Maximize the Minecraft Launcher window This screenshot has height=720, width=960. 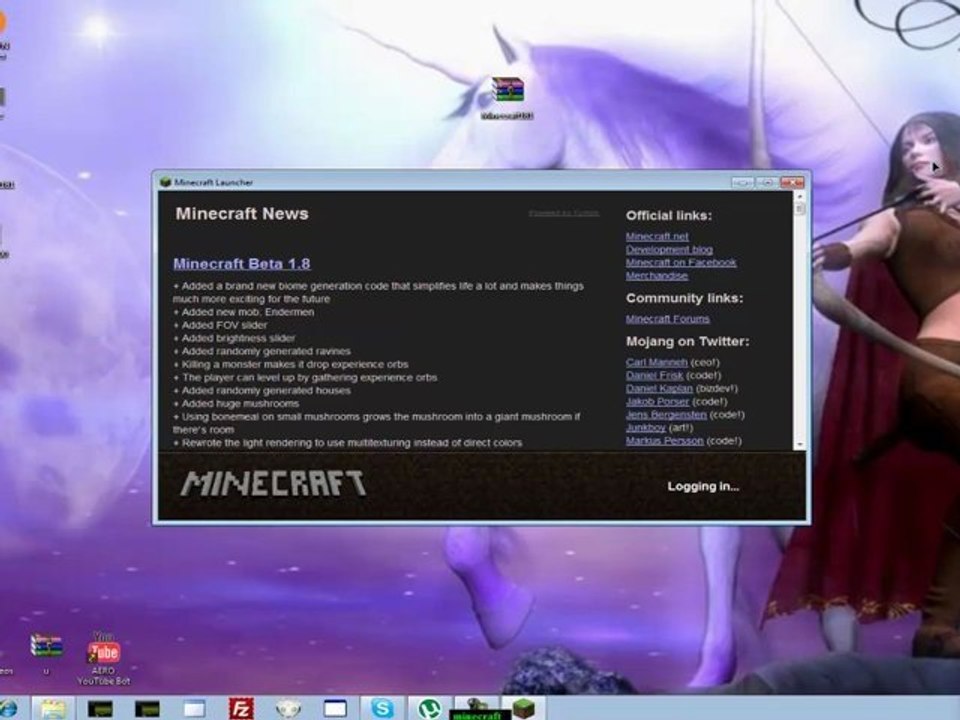(767, 182)
